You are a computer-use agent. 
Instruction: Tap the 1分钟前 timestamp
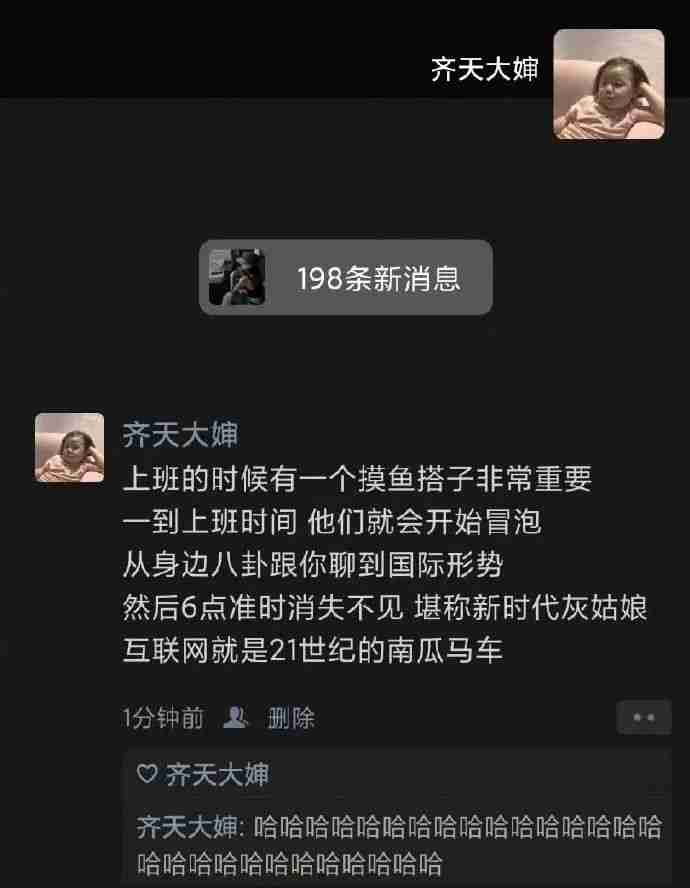[x=163, y=718]
